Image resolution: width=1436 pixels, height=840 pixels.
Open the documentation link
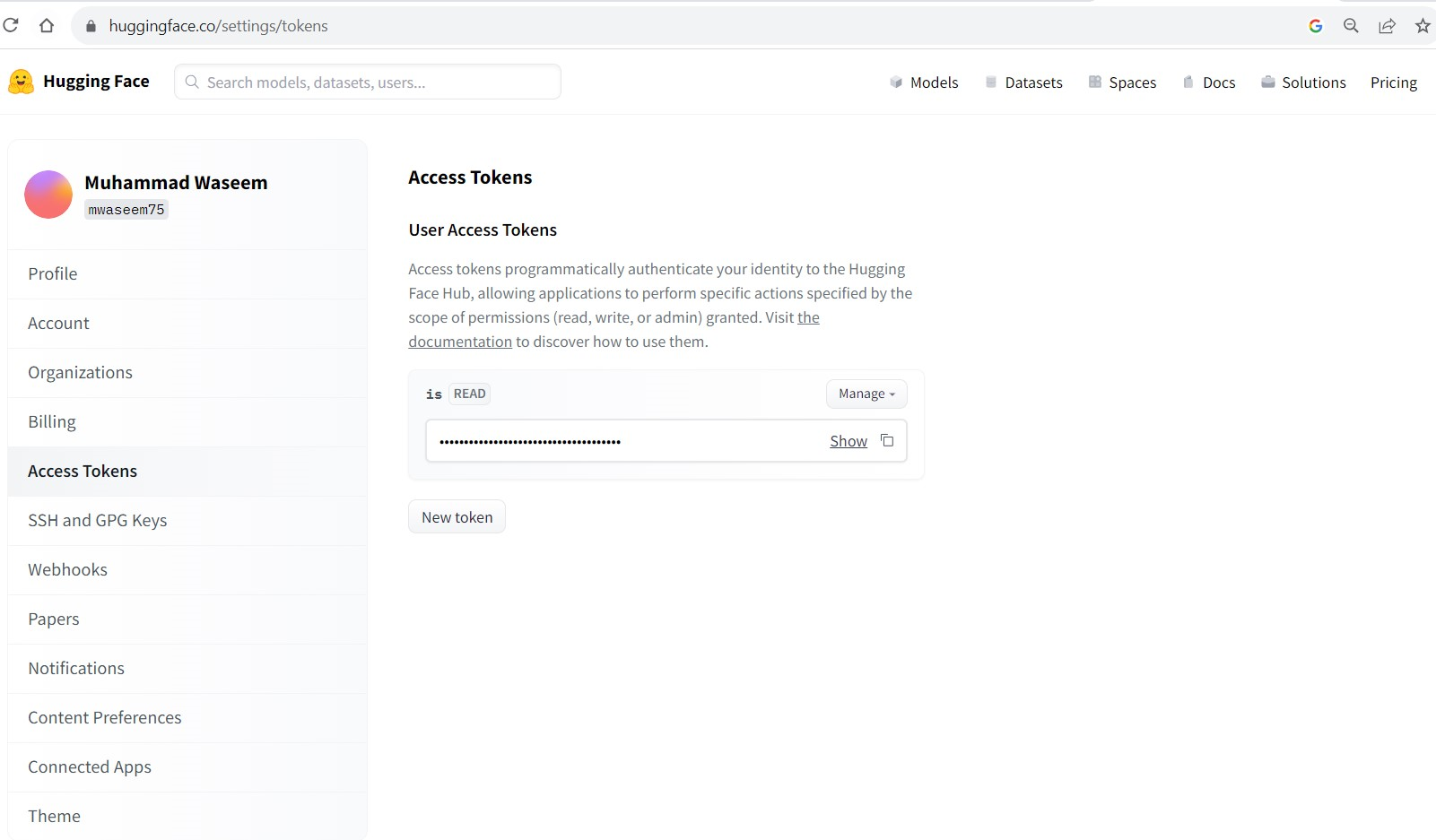coord(460,341)
